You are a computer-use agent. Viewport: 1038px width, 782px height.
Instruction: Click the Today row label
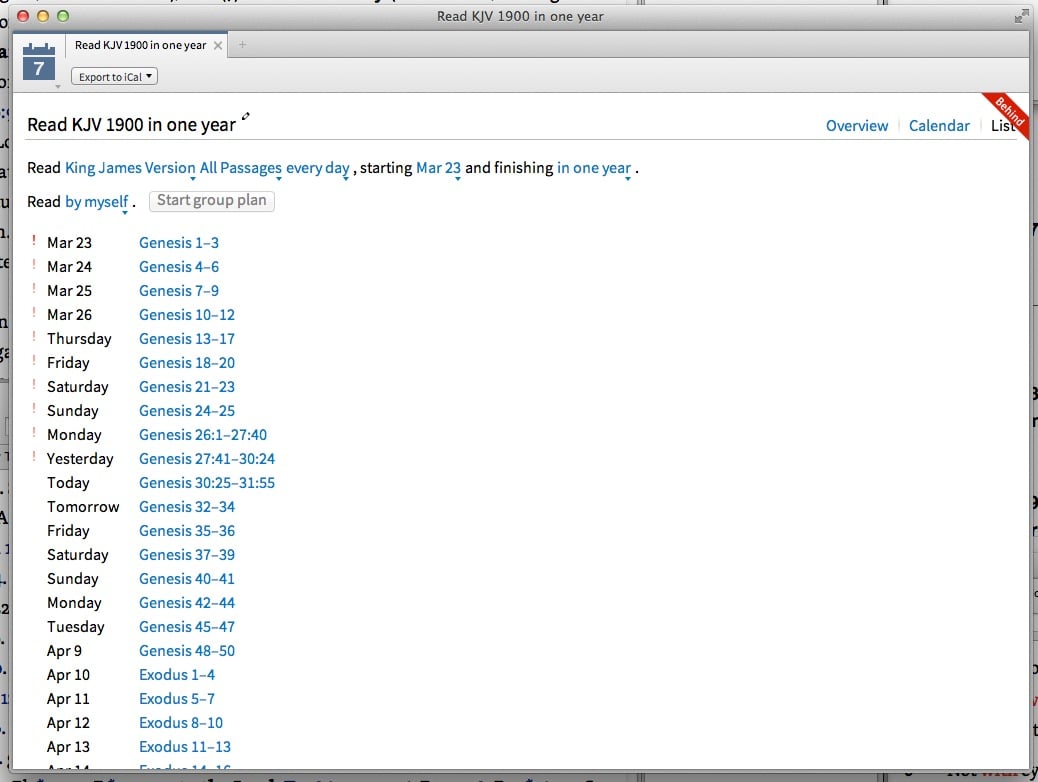click(68, 483)
